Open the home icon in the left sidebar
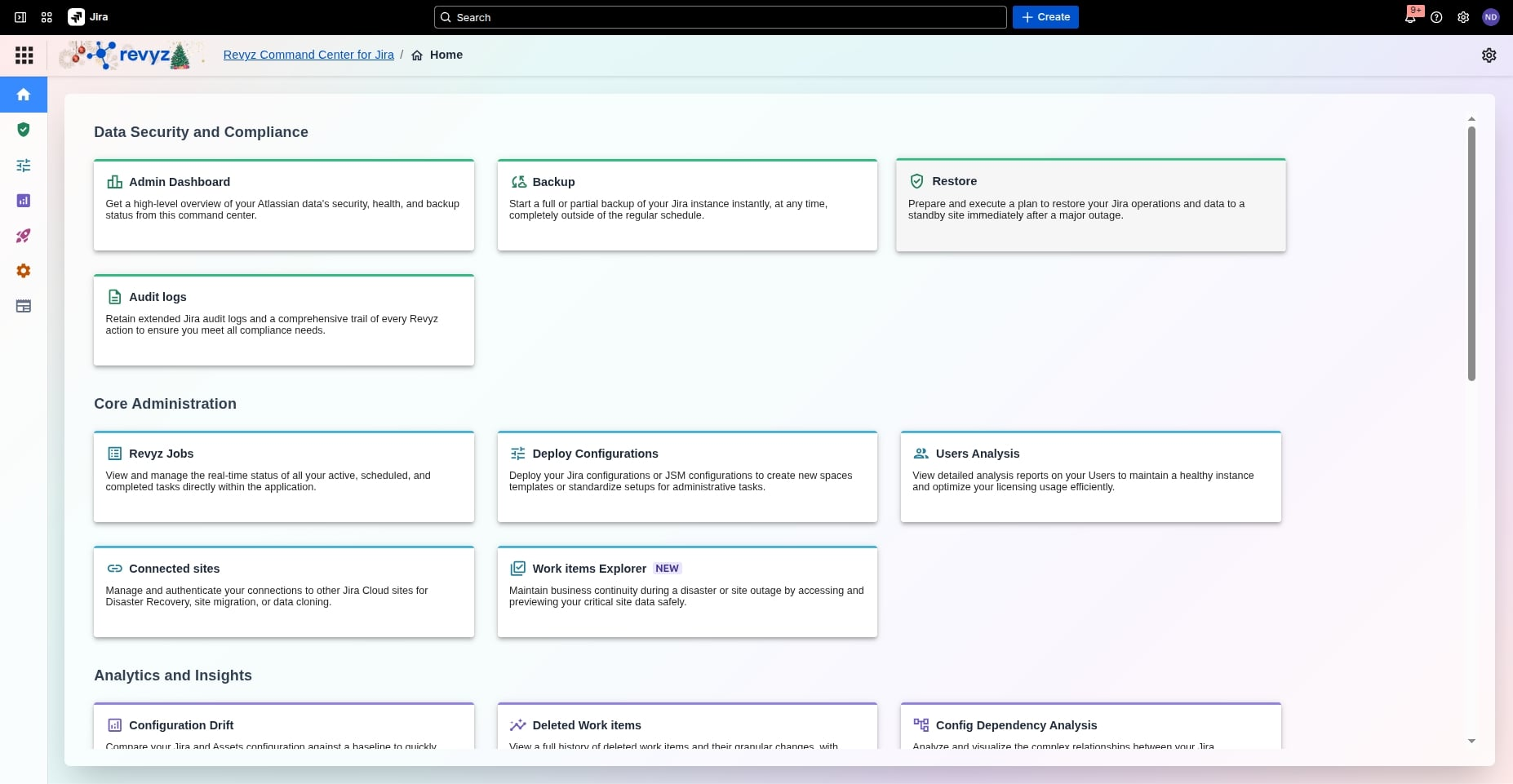The width and height of the screenshot is (1513, 784). (24, 95)
